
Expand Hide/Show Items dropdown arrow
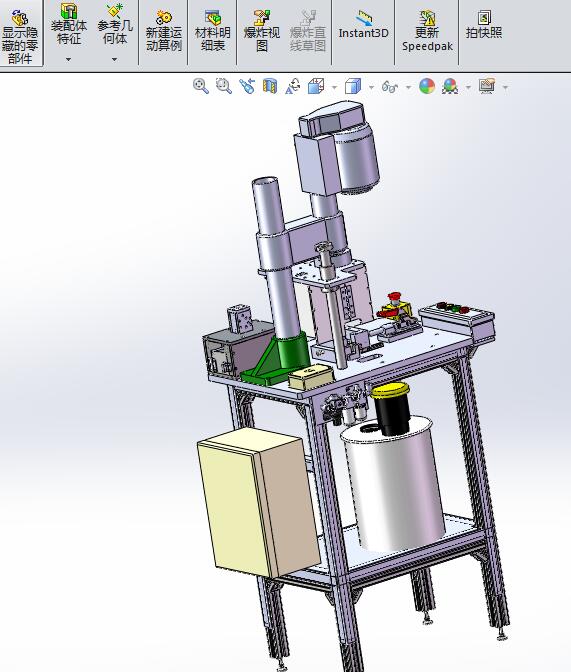click(409, 87)
